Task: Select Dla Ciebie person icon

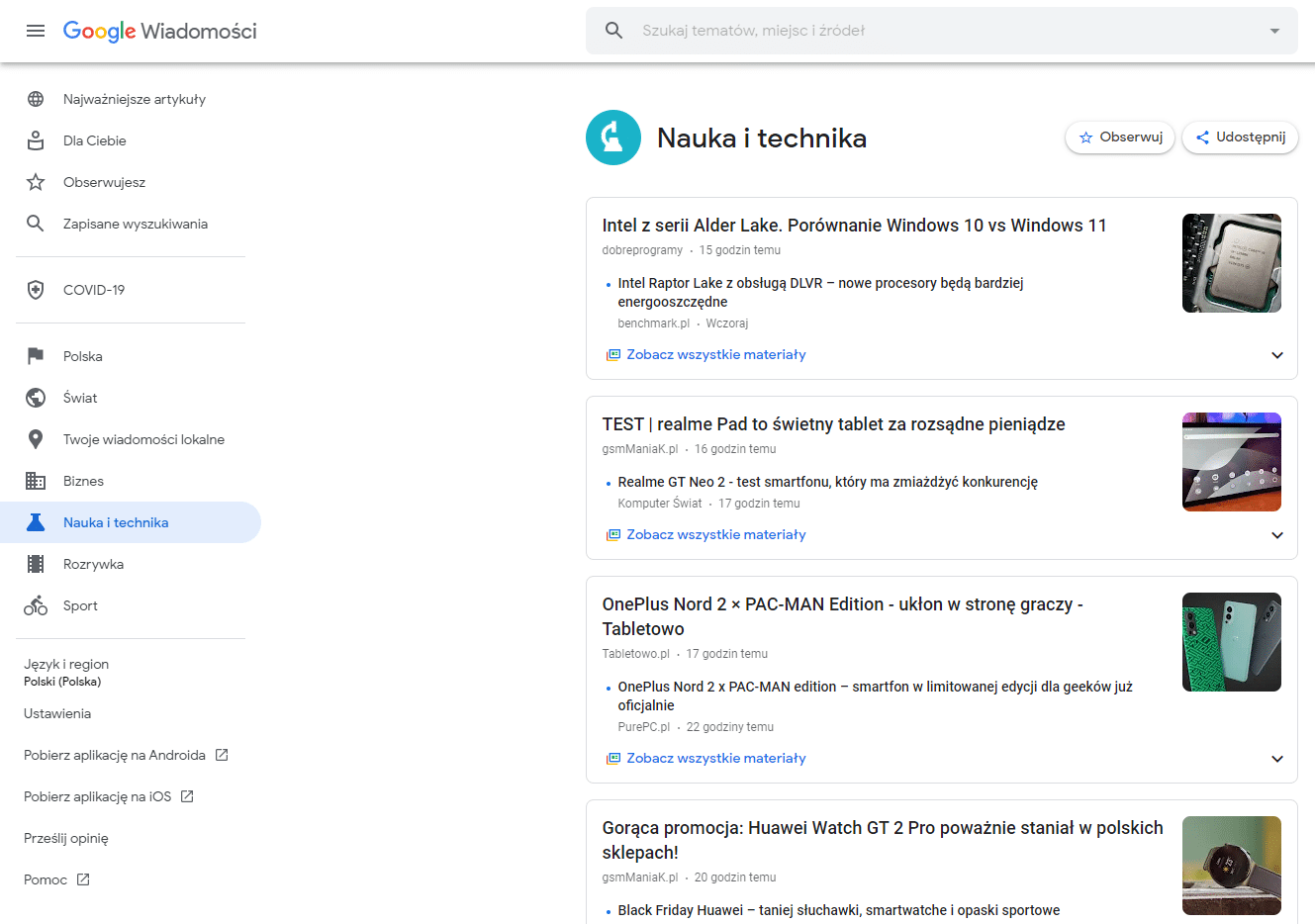Action: (36, 140)
